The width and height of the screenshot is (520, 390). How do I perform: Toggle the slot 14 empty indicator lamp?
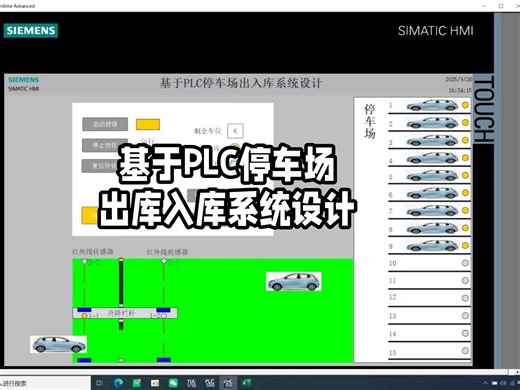pos(465,333)
